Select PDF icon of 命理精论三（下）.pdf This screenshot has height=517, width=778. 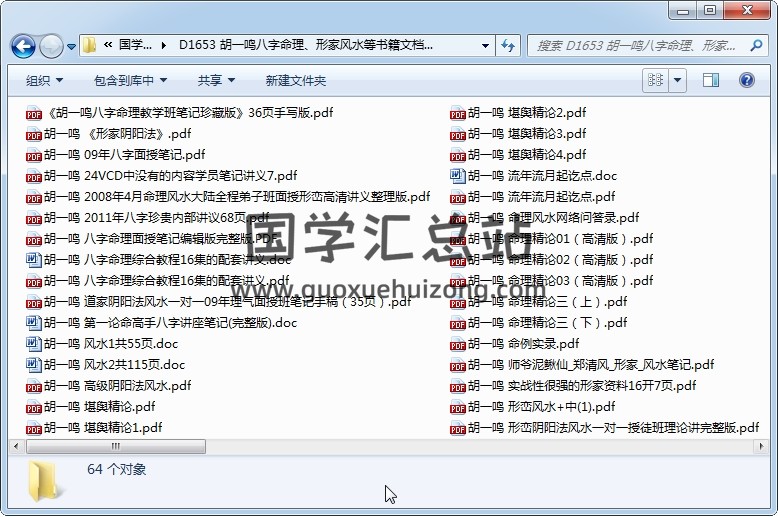pyautogui.click(x=457, y=323)
